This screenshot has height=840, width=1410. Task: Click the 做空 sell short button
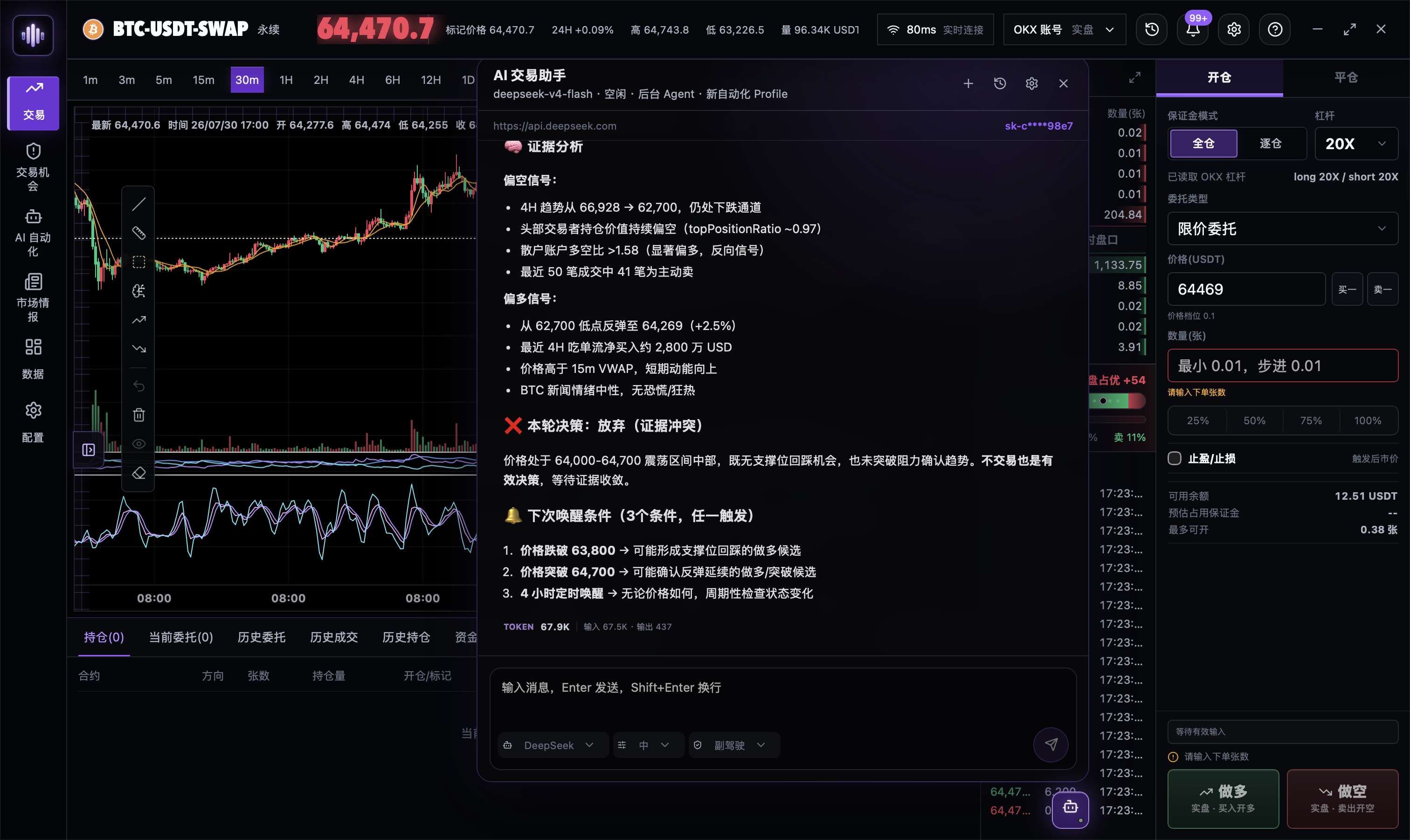pyautogui.click(x=1343, y=799)
